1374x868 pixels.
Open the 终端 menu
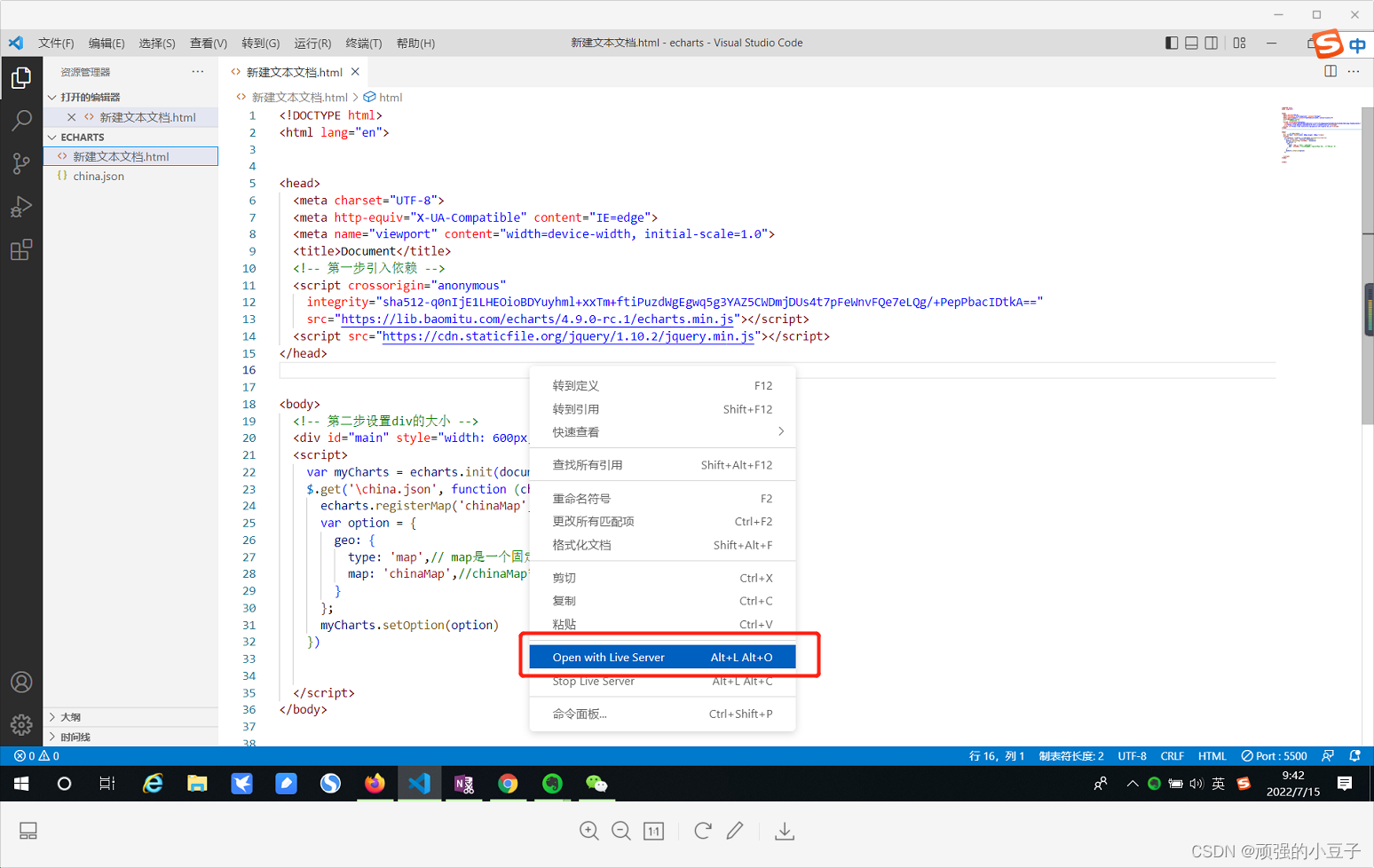click(x=364, y=42)
